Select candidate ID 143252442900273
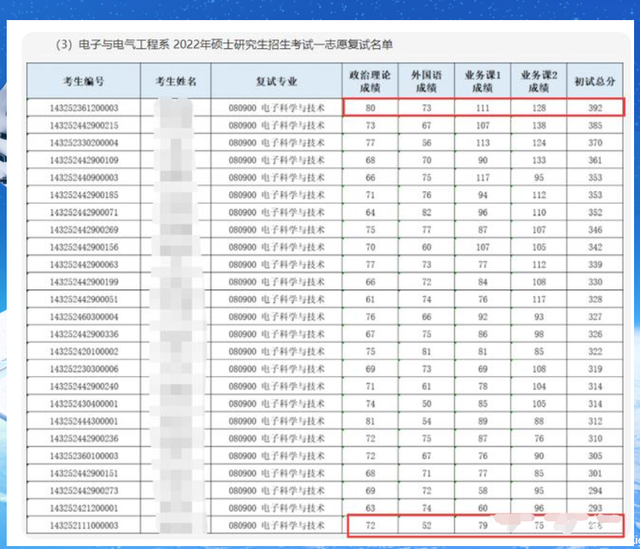The height and width of the screenshot is (549, 640). click(x=84, y=491)
